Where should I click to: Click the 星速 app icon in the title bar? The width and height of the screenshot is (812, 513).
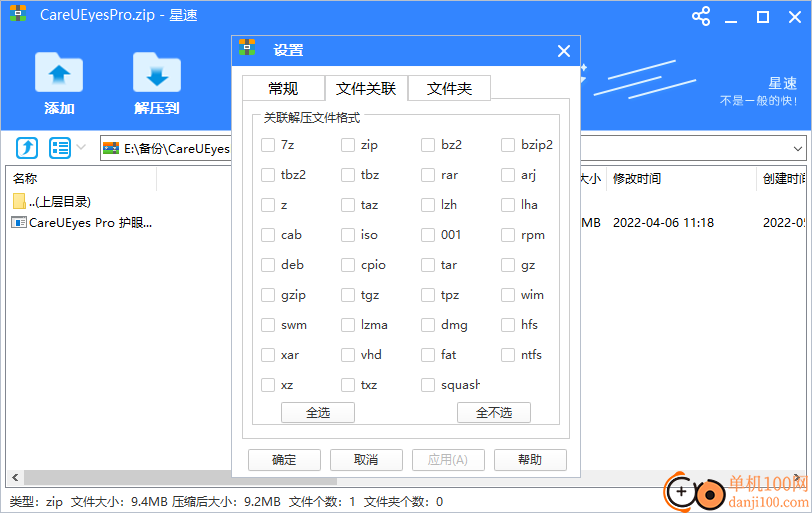coord(18,13)
